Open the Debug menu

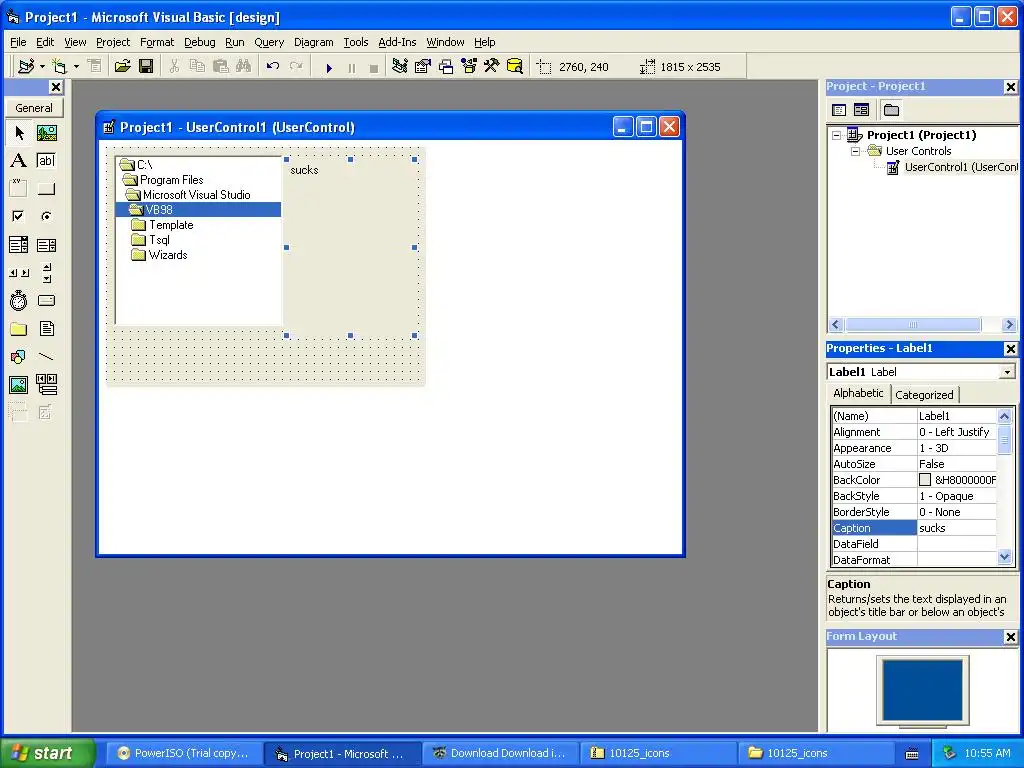200,42
